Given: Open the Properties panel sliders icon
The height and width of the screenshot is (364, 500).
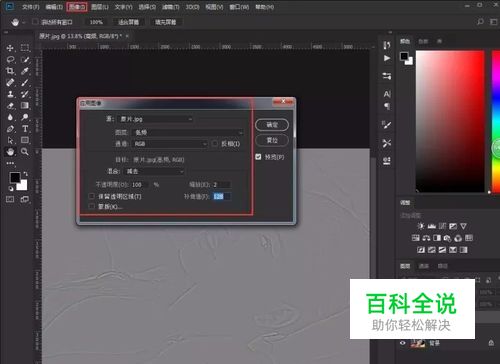Looking at the screenshot, I should coord(387,76).
